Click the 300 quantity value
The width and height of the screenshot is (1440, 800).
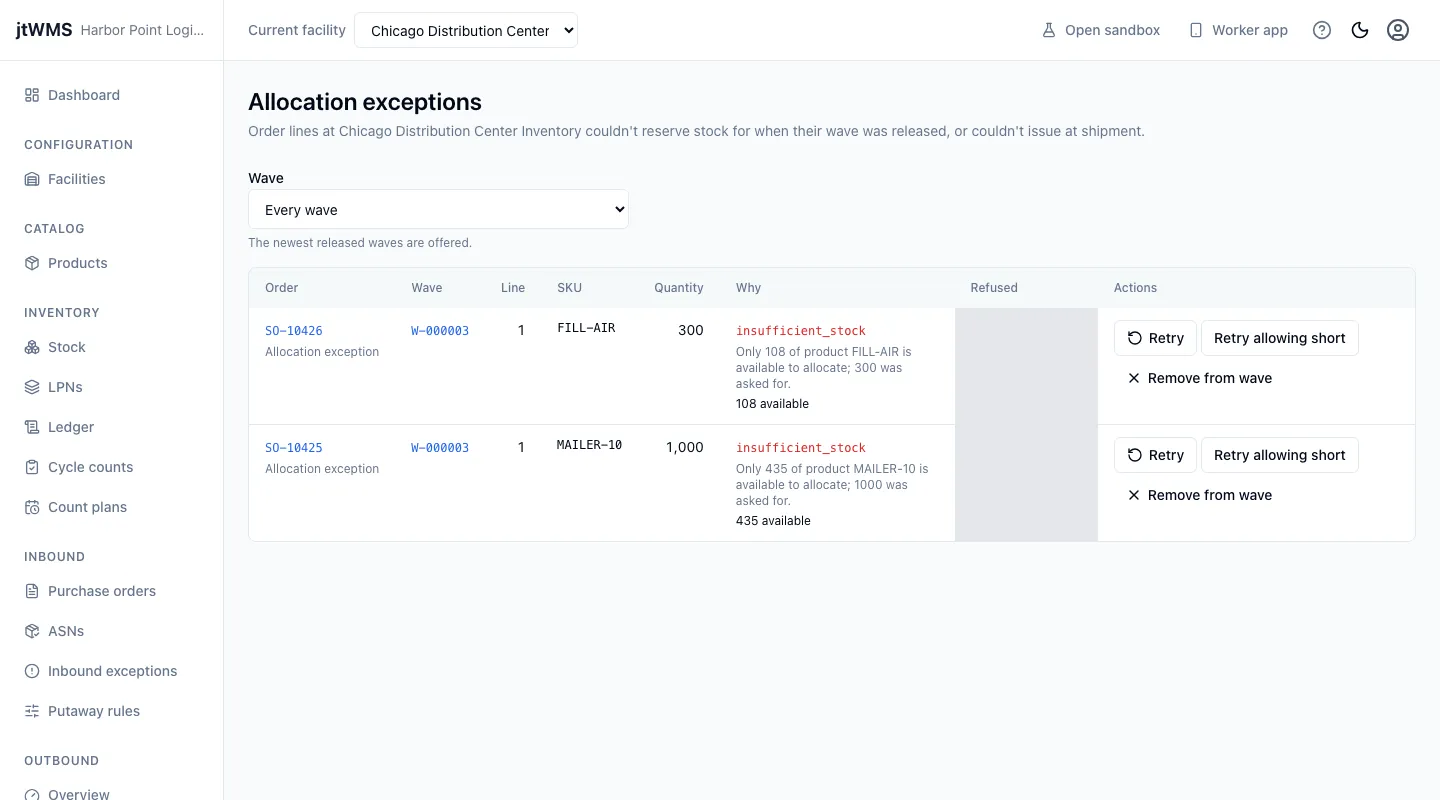pos(691,330)
